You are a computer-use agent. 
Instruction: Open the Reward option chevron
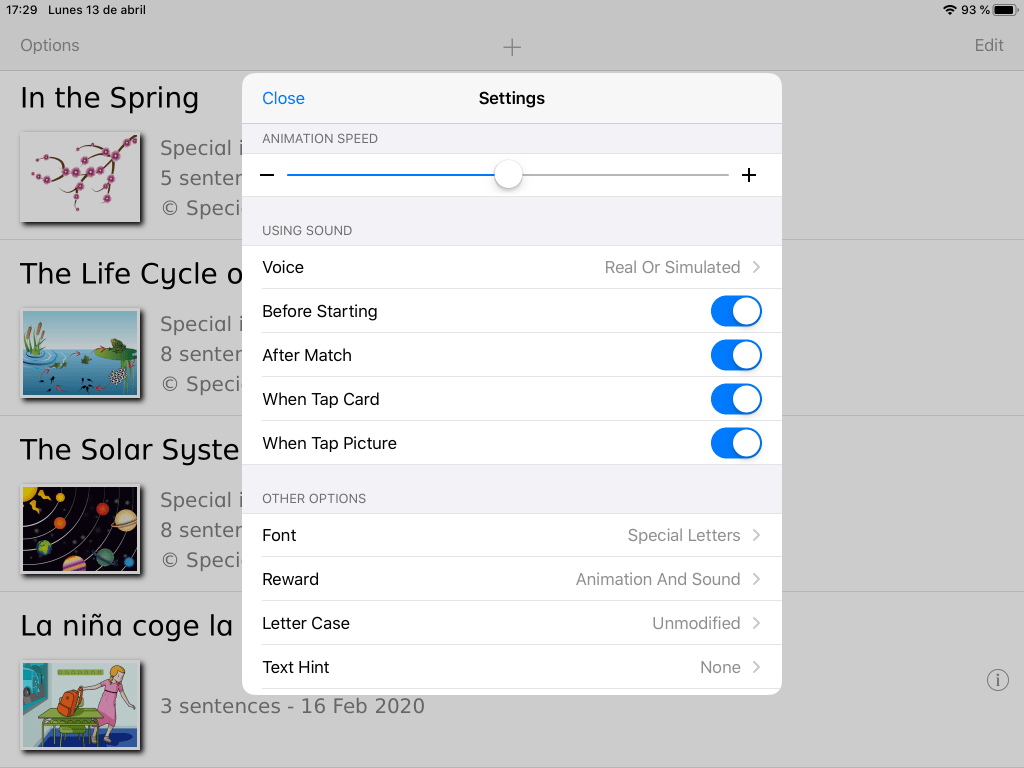point(756,579)
